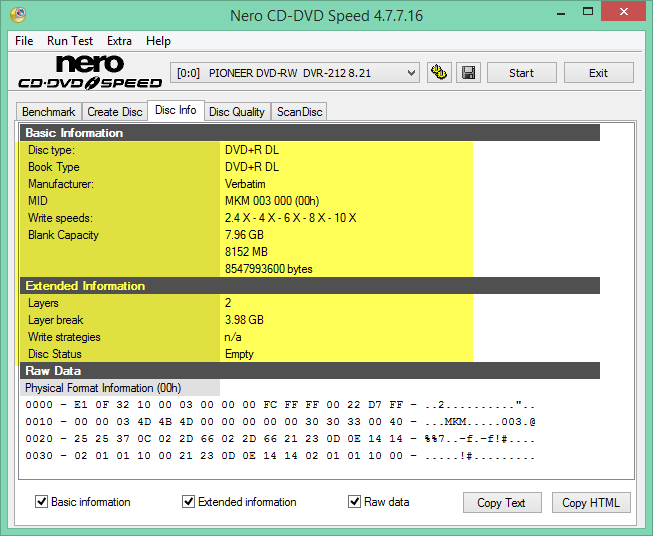Screen dimensions: 653x536
Task: Click the save floppy disk icon
Action: 469,73
